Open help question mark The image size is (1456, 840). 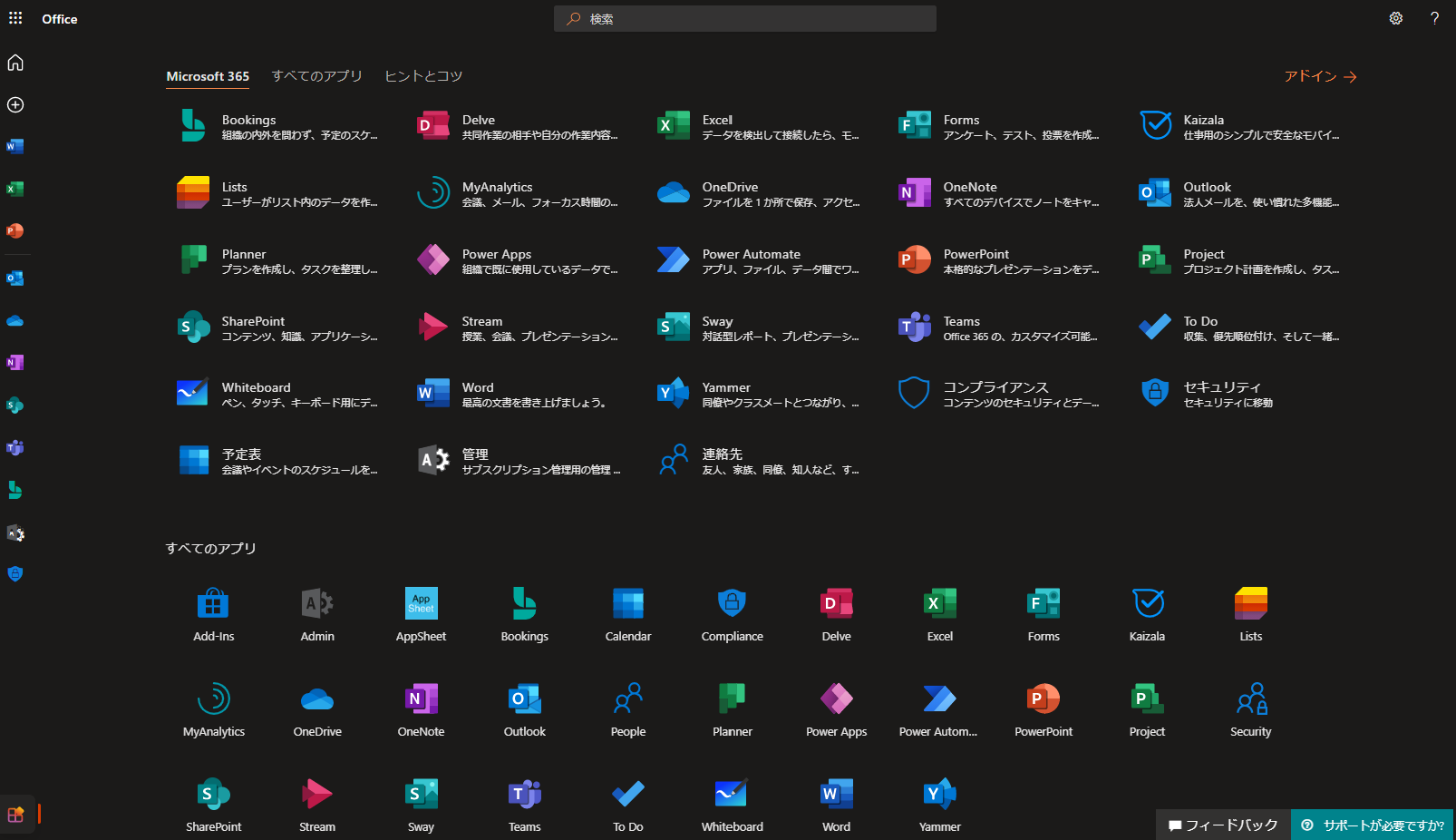1434,18
